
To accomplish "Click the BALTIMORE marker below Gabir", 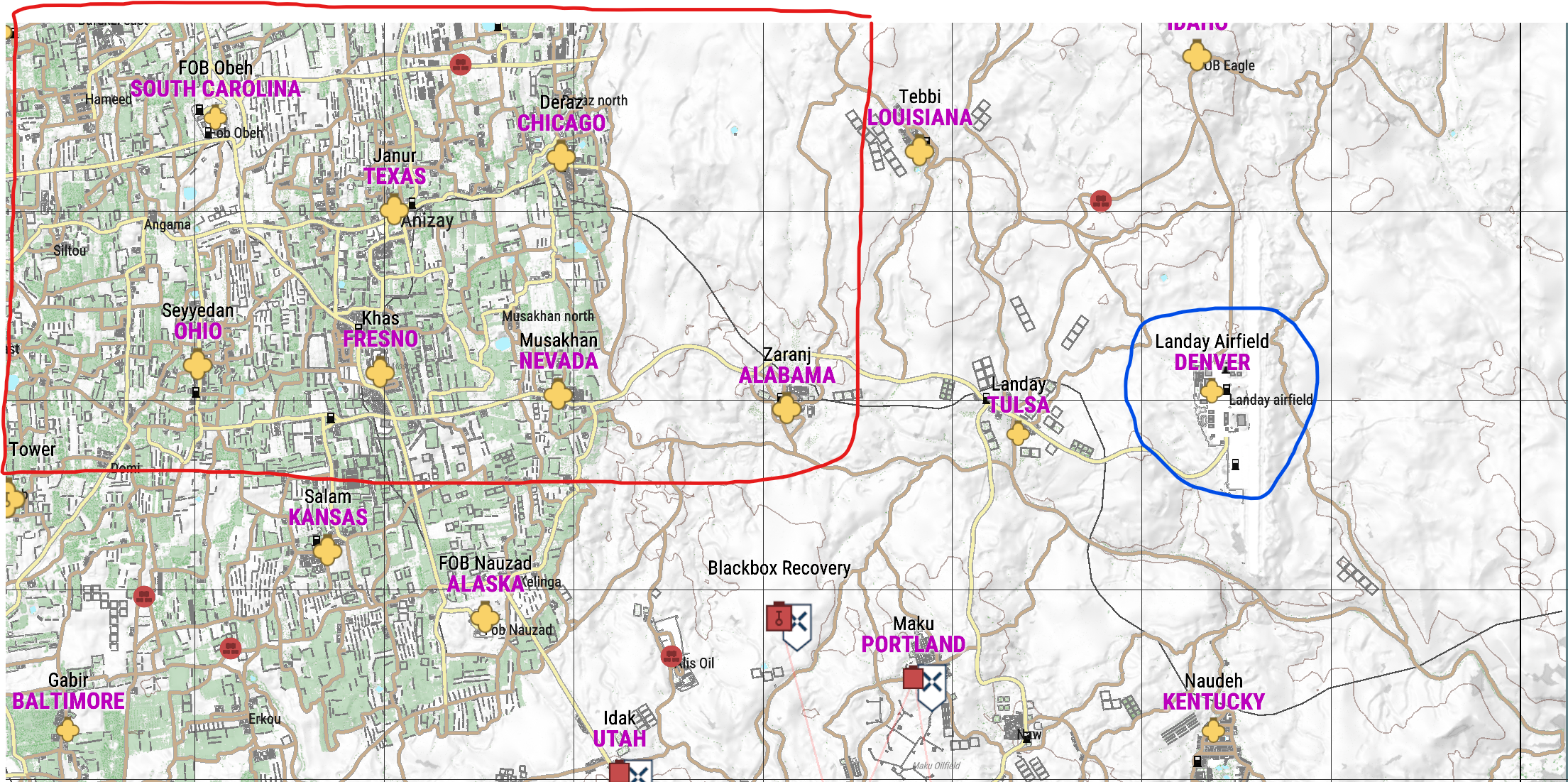I will (x=67, y=729).
